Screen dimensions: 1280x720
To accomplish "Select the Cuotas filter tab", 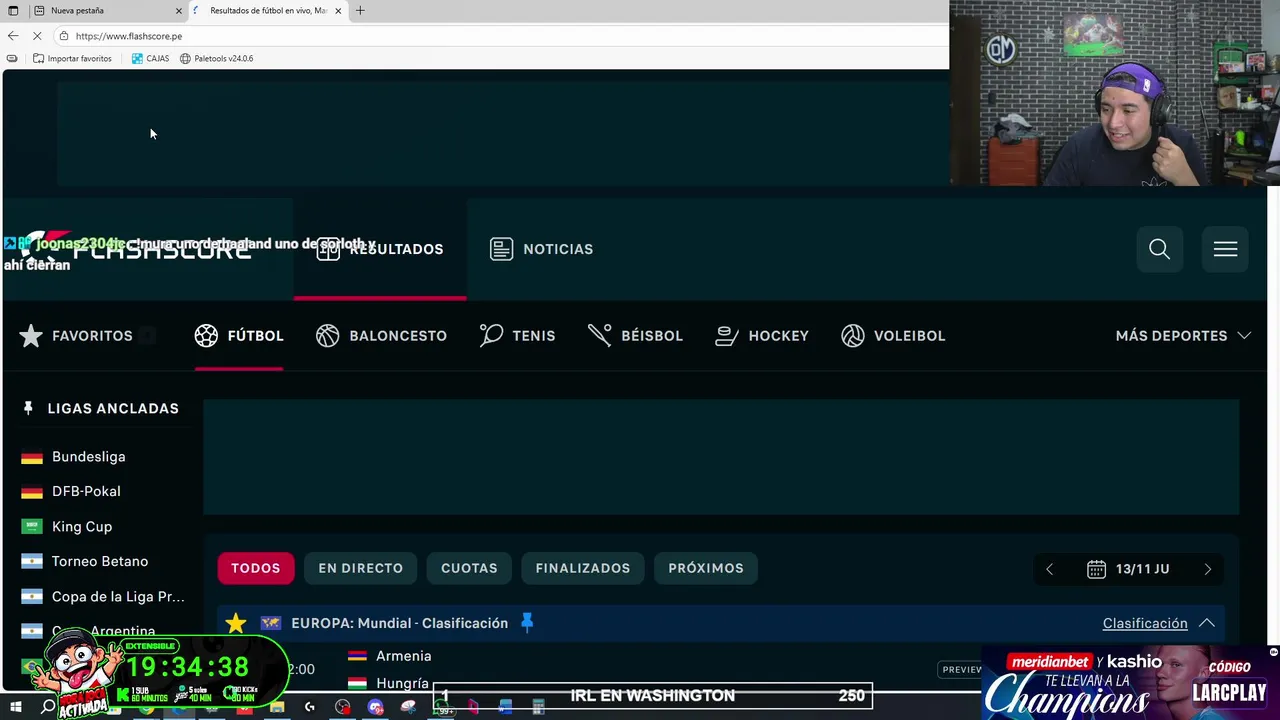I will (x=469, y=568).
